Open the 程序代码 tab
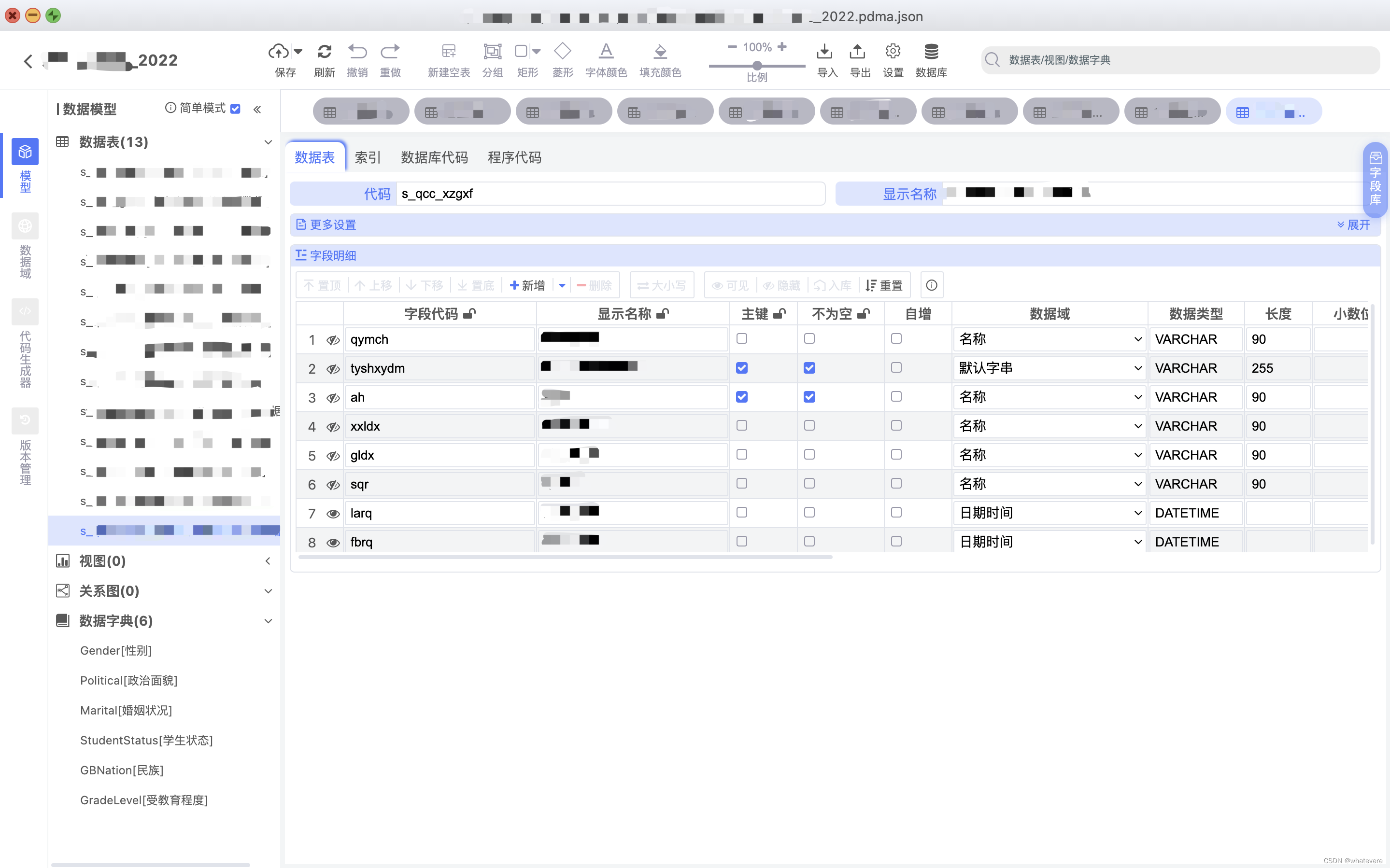Image resolution: width=1390 pixels, height=868 pixels. coord(513,157)
